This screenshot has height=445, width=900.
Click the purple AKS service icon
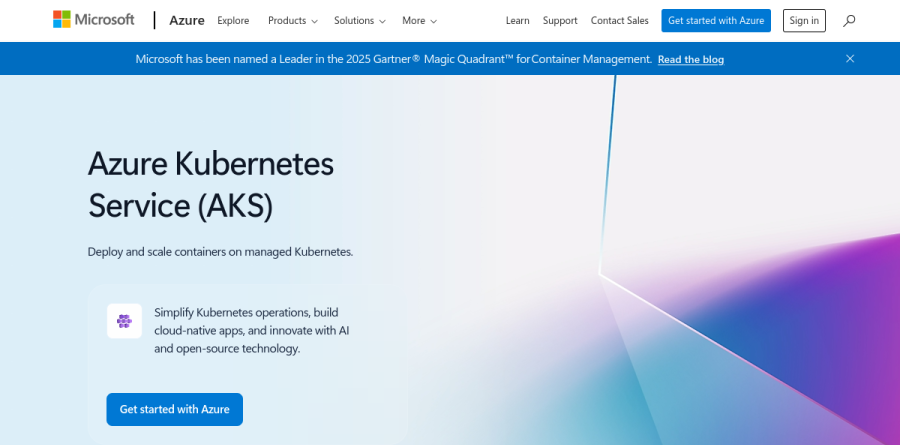click(124, 321)
